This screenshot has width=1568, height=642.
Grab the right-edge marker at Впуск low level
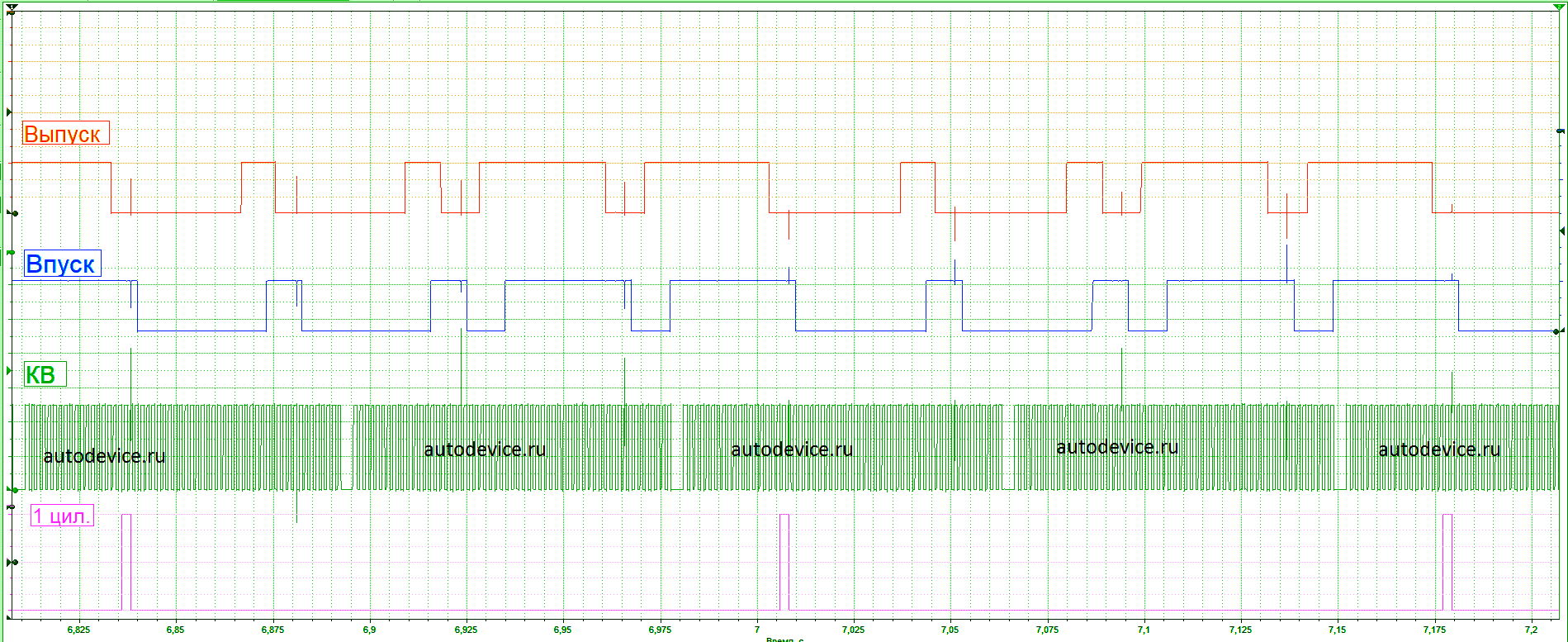1557,331
